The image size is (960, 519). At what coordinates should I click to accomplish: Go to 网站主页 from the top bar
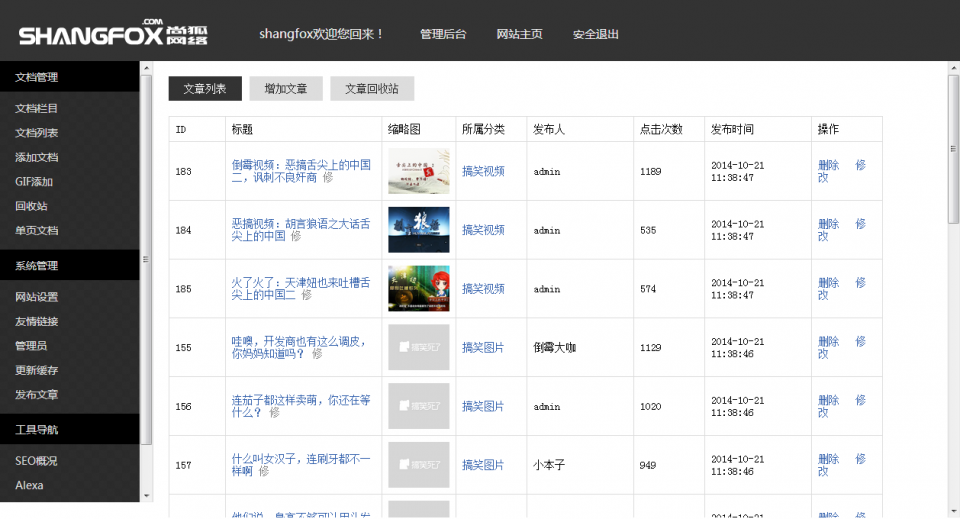click(519, 34)
